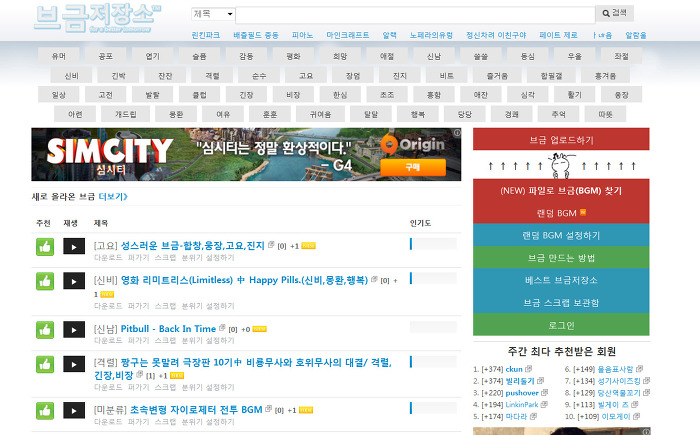Click popularity bar of 초속변형 자이로제터 row

click(433, 408)
